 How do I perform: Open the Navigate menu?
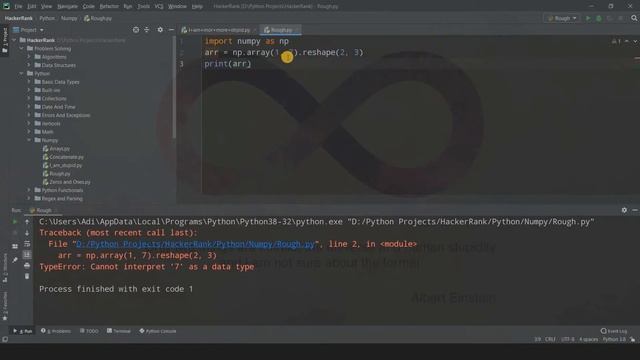67,7
